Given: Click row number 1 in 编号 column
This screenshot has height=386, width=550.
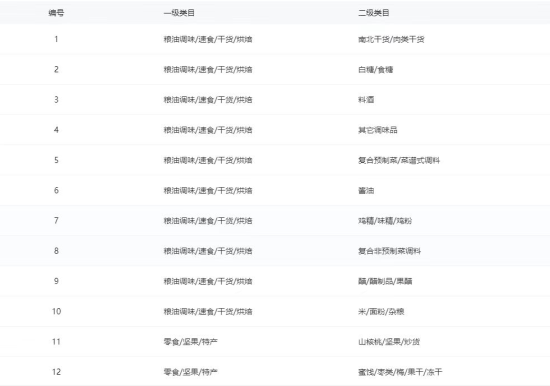Looking at the screenshot, I should click(56, 39).
